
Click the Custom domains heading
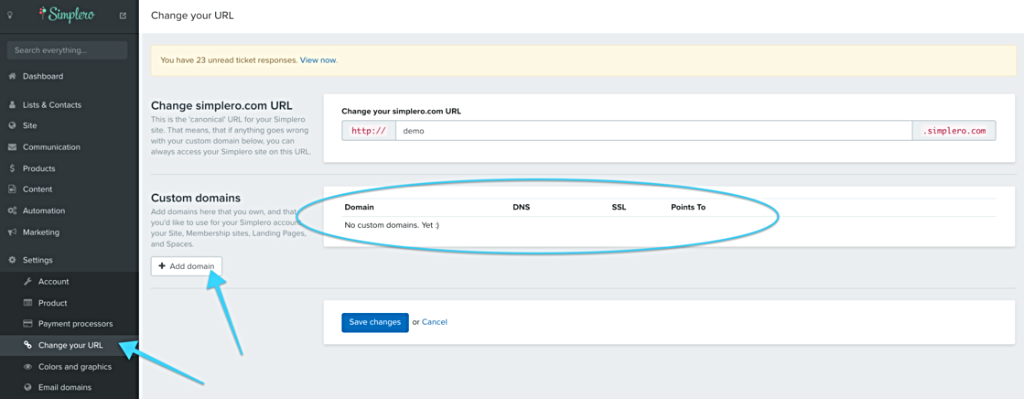click(196, 197)
